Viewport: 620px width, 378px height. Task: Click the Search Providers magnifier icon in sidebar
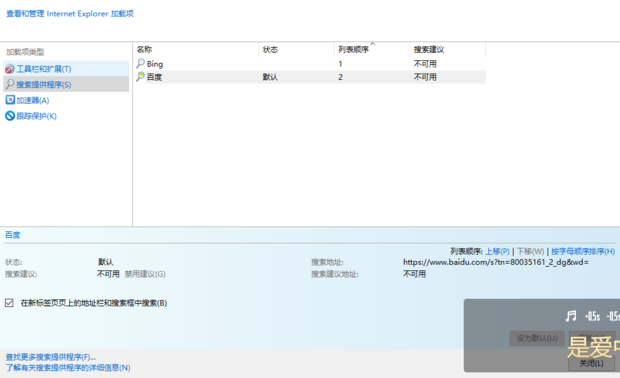(10, 84)
